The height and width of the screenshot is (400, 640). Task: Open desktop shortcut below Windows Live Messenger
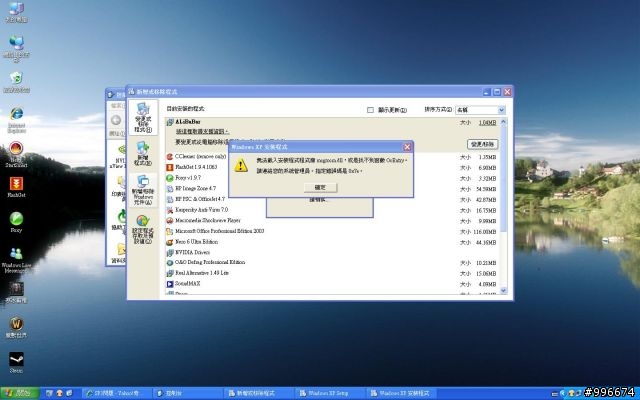pyautogui.click(x=16, y=292)
